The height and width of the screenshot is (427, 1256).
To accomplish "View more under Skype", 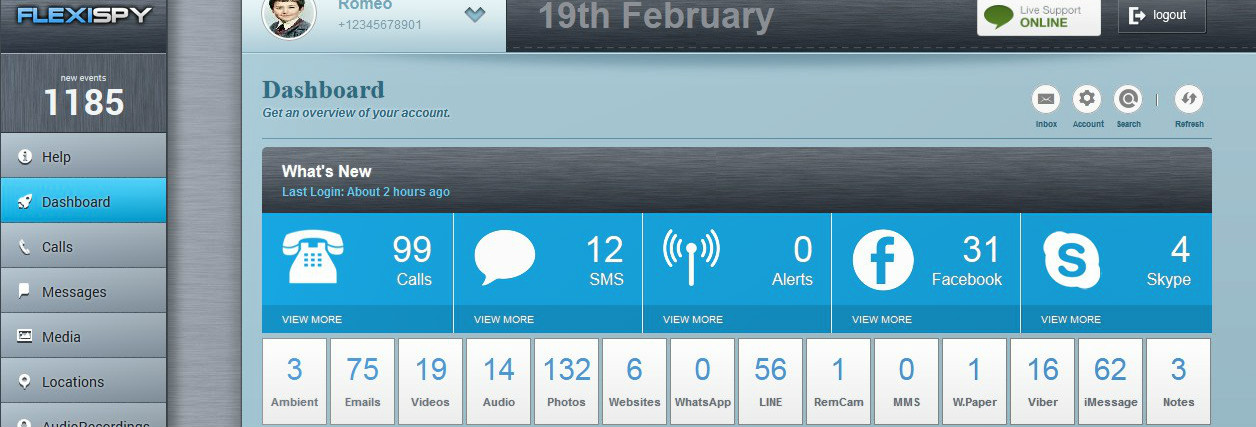I will (1071, 320).
